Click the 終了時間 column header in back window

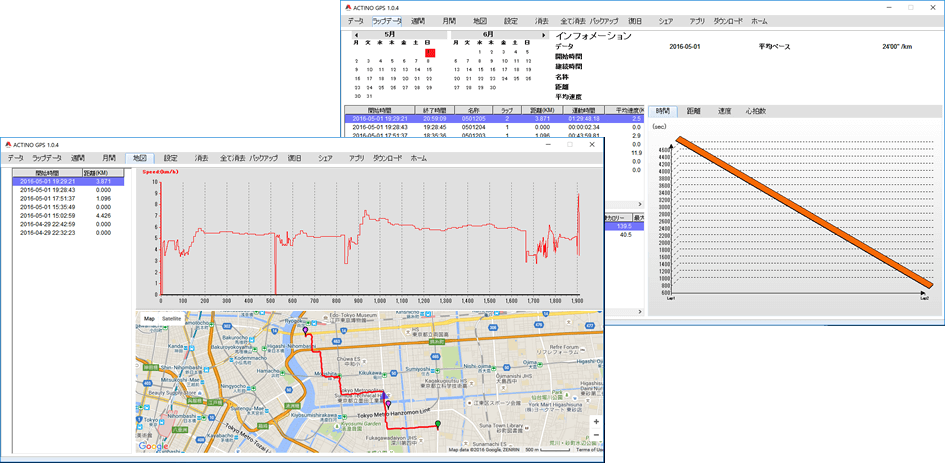pyautogui.click(x=435, y=111)
